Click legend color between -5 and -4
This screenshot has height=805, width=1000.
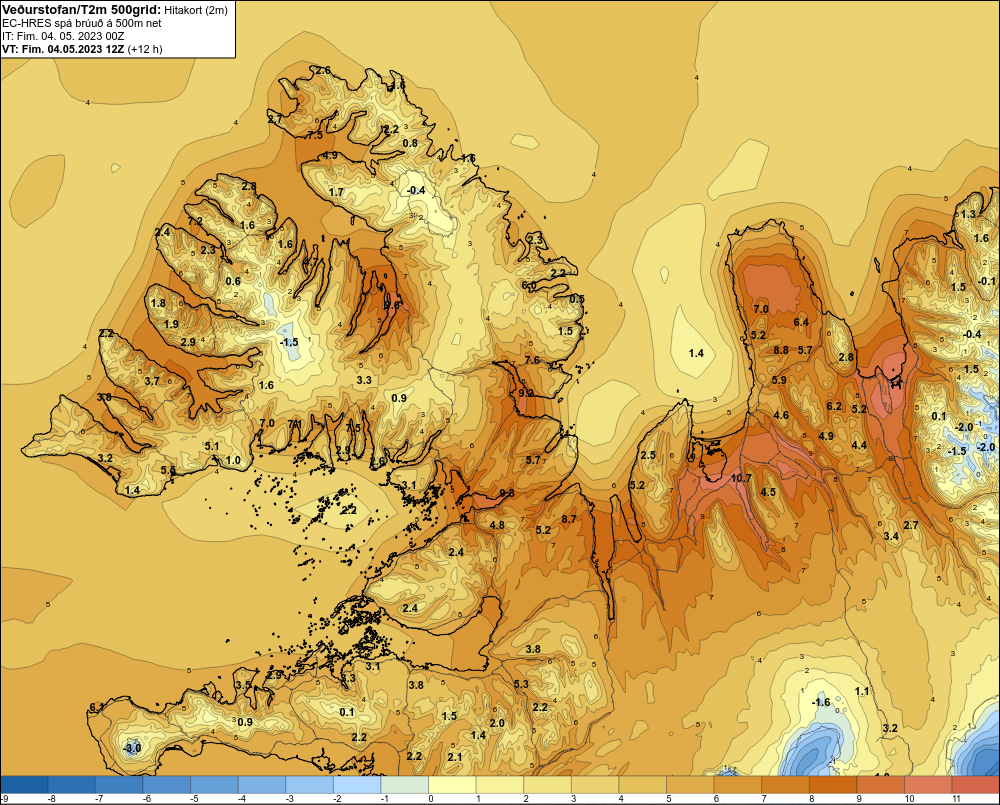coord(214,785)
